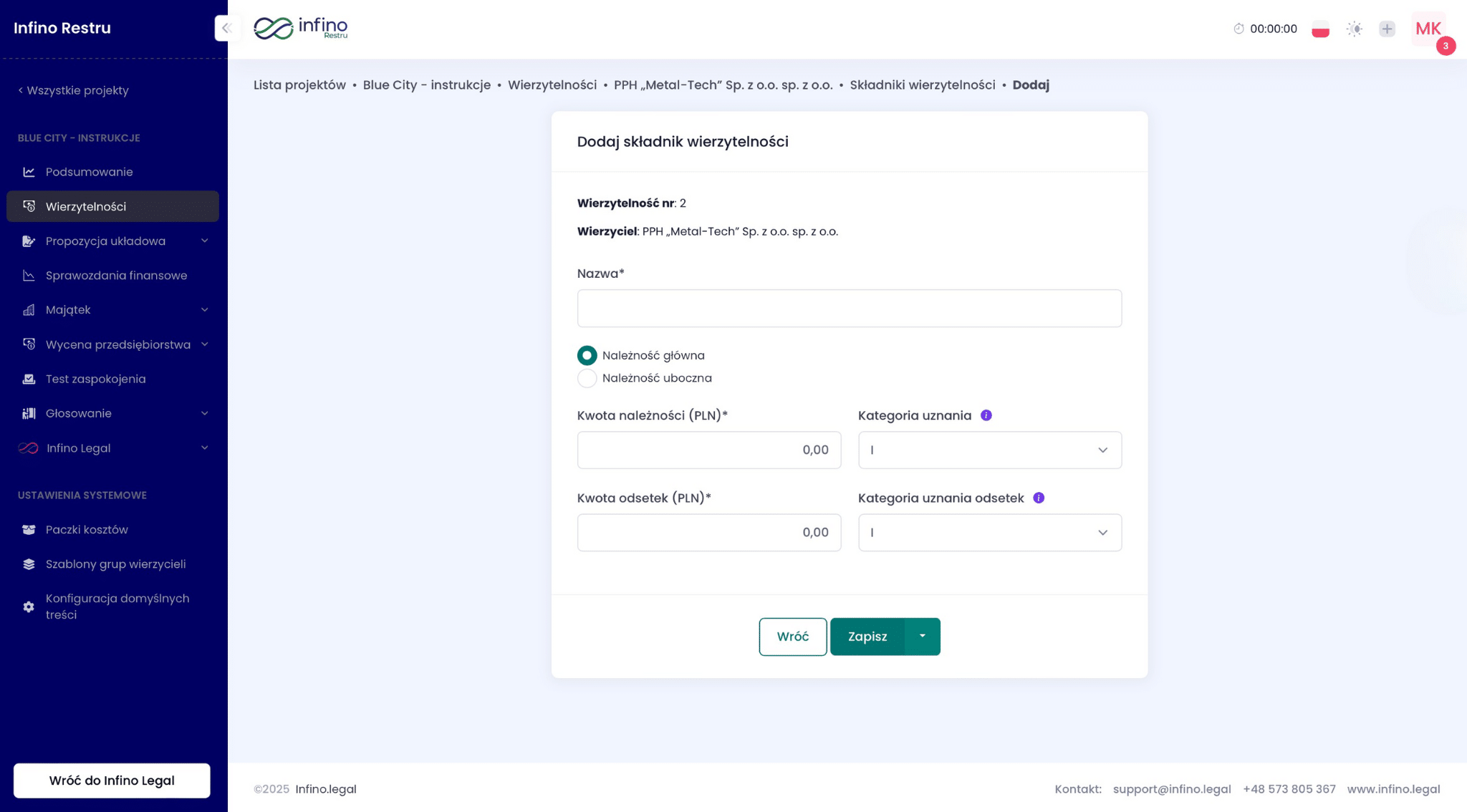1467x812 pixels.
Task: Open Paczki kosztów settings item
Action: [87, 530]
